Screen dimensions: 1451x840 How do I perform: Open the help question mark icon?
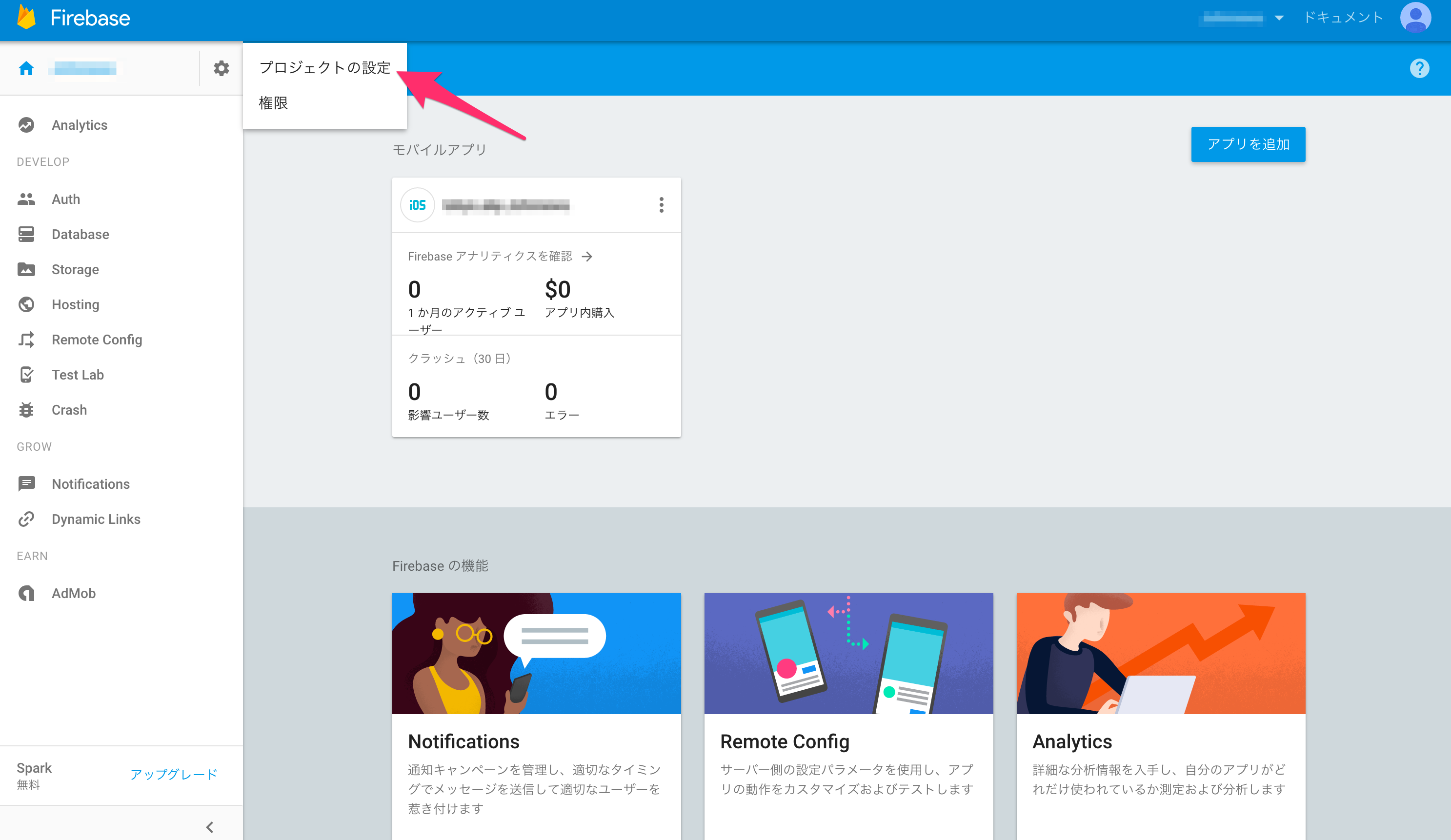(x=1419, y=68)
